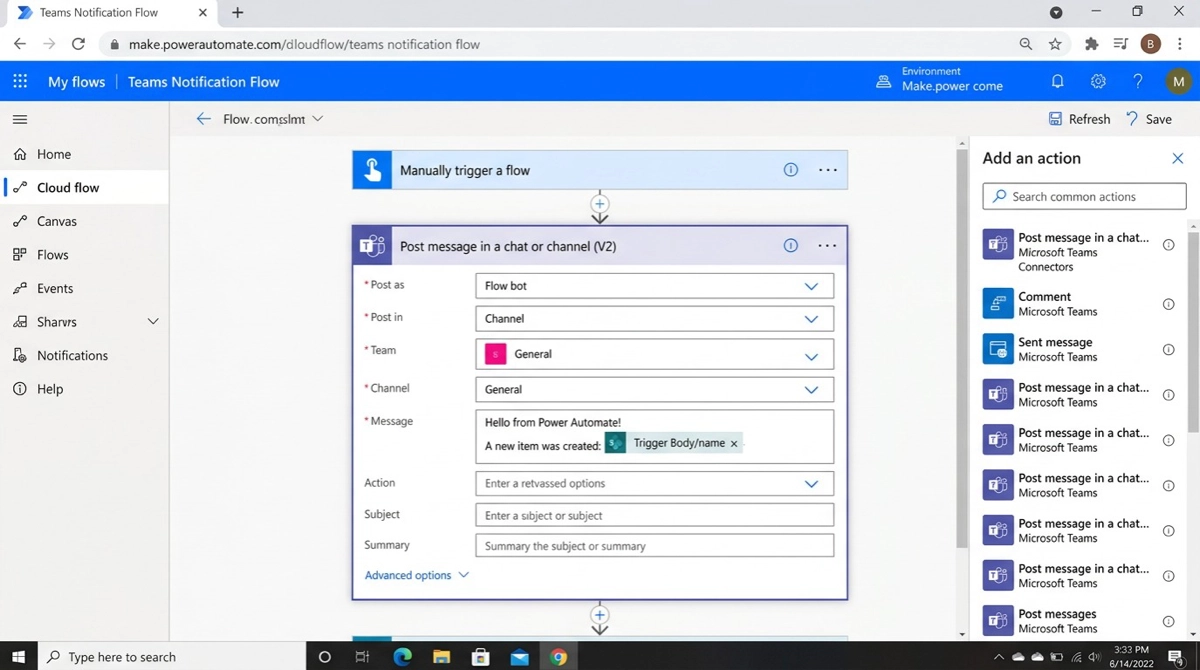Open ellipsis menu on Post message action
Screen dimensions: 1200x670
pyautogui.click(x=827, y=246)
